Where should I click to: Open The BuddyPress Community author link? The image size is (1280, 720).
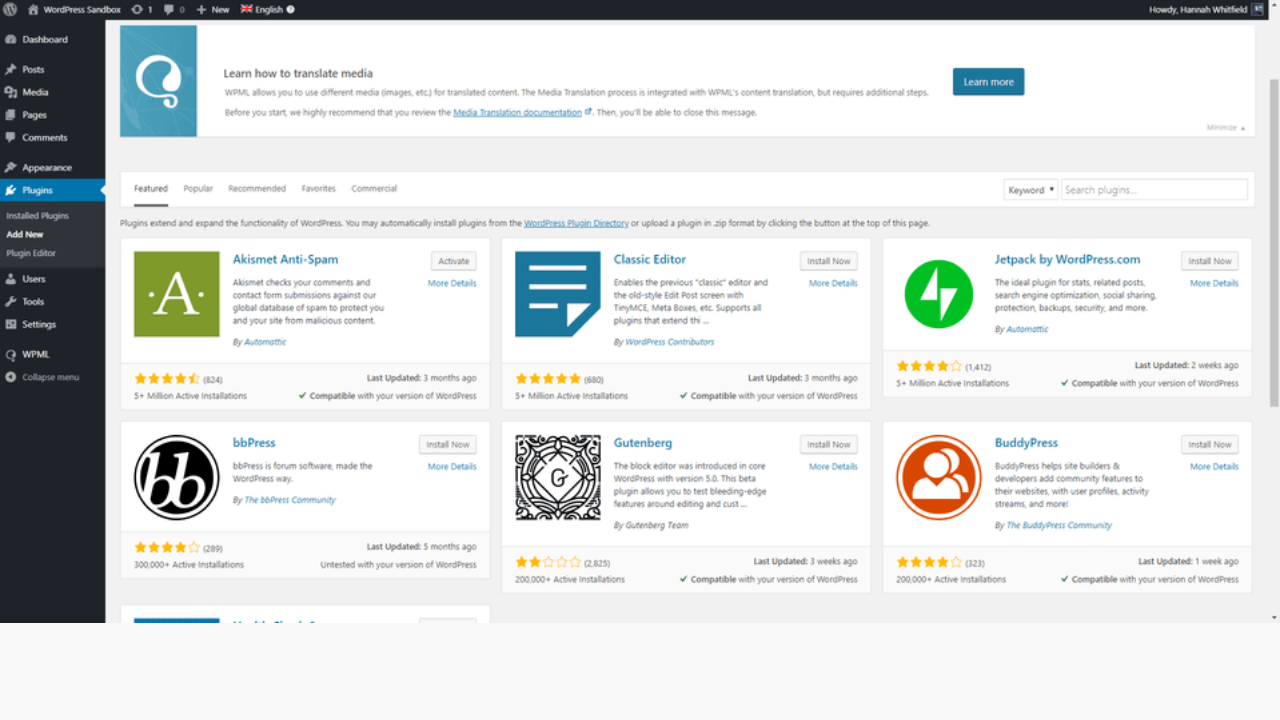pyautogui.click(x=1059, y=525)
